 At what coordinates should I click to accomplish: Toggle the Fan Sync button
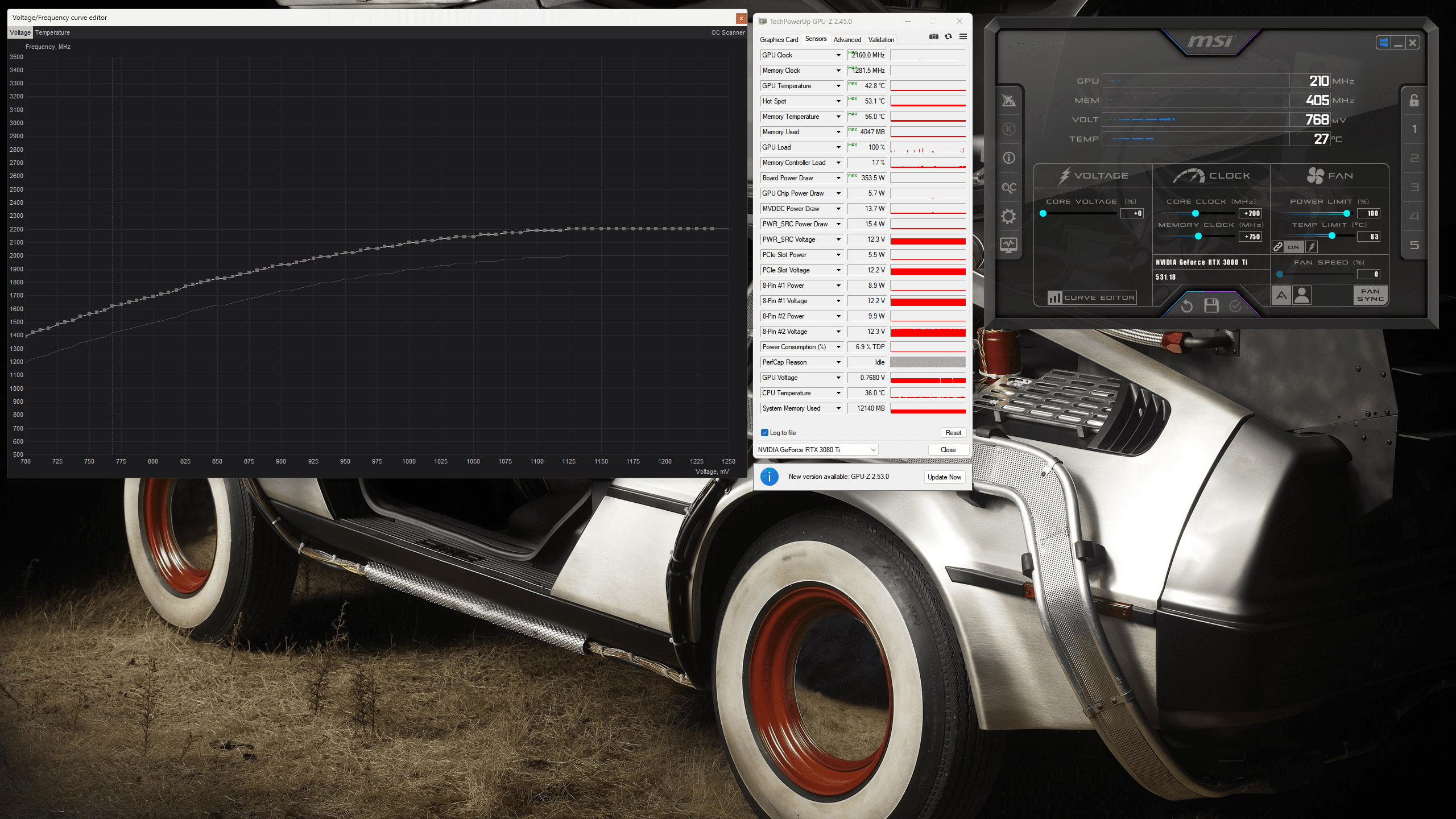pos(1370,295)
